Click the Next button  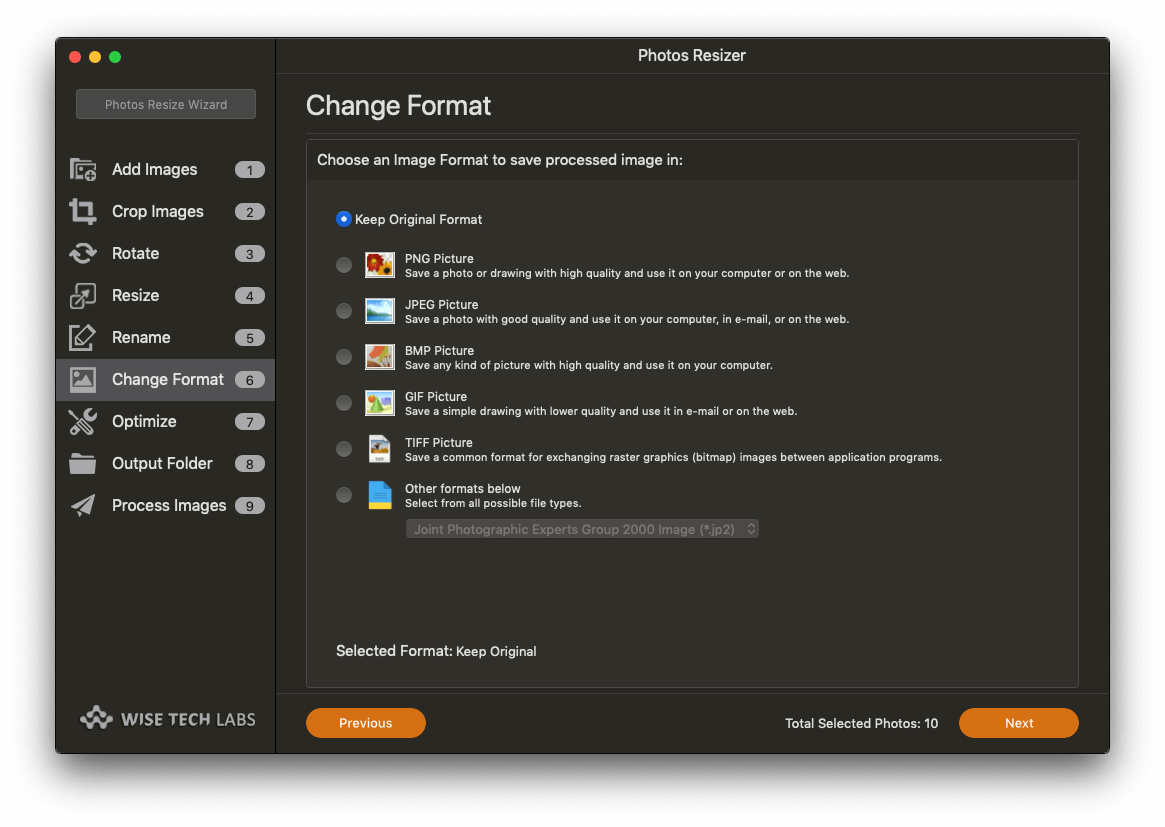point(1019,723)
